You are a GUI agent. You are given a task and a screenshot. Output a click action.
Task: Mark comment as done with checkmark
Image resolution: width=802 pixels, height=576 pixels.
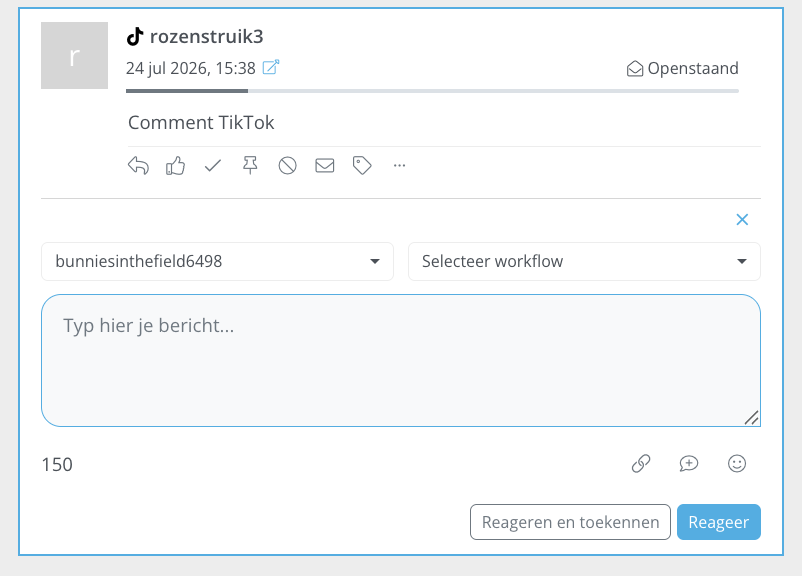tap(213, 166)
